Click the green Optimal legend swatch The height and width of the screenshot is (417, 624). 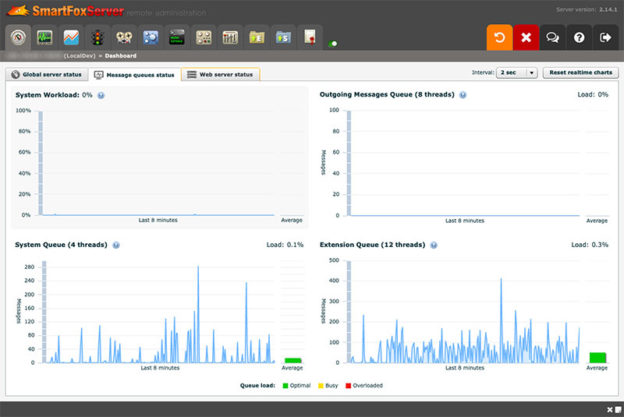tap(285, 386)
